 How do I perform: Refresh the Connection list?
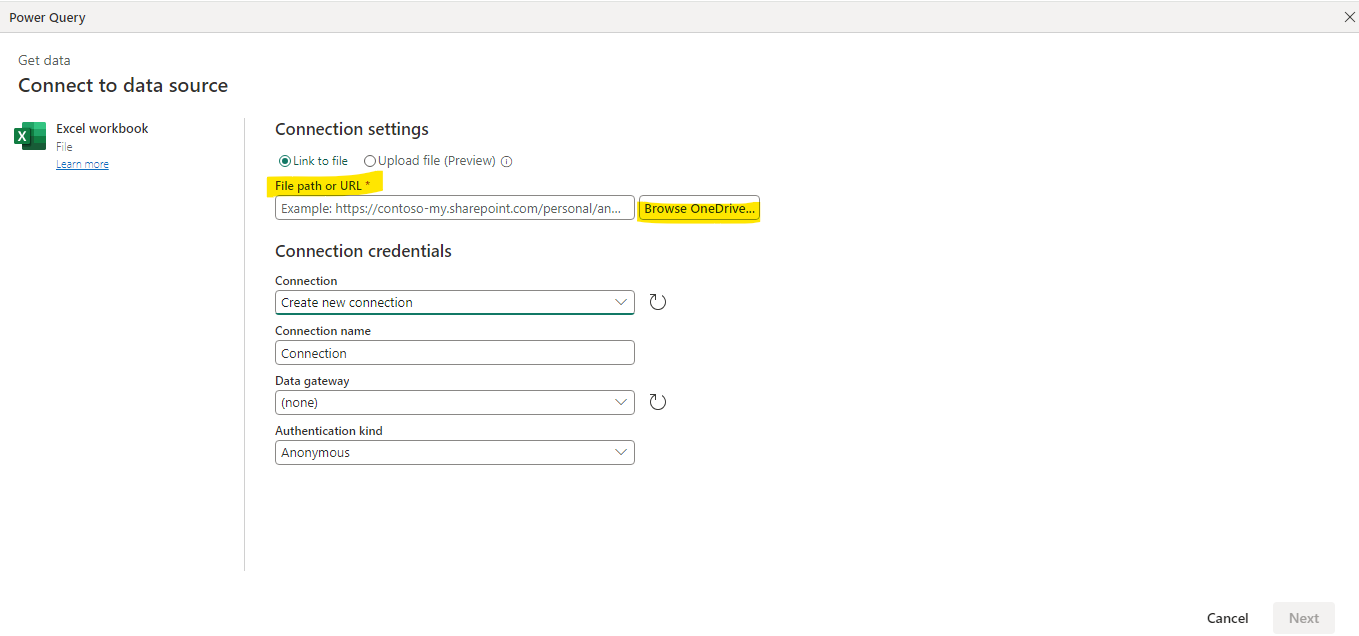657,301
